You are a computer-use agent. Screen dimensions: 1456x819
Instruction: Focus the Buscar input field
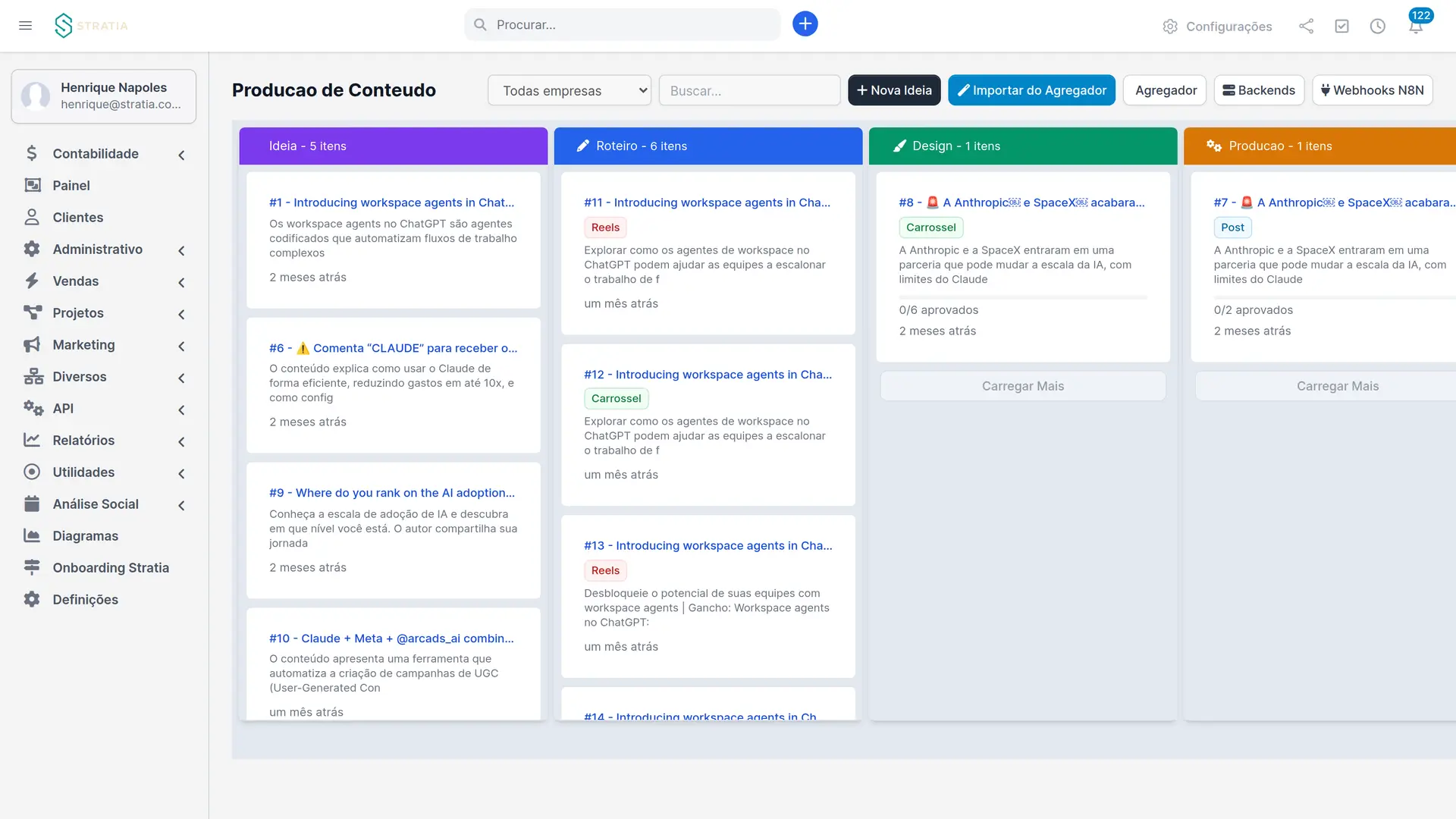tap(749, 90)
